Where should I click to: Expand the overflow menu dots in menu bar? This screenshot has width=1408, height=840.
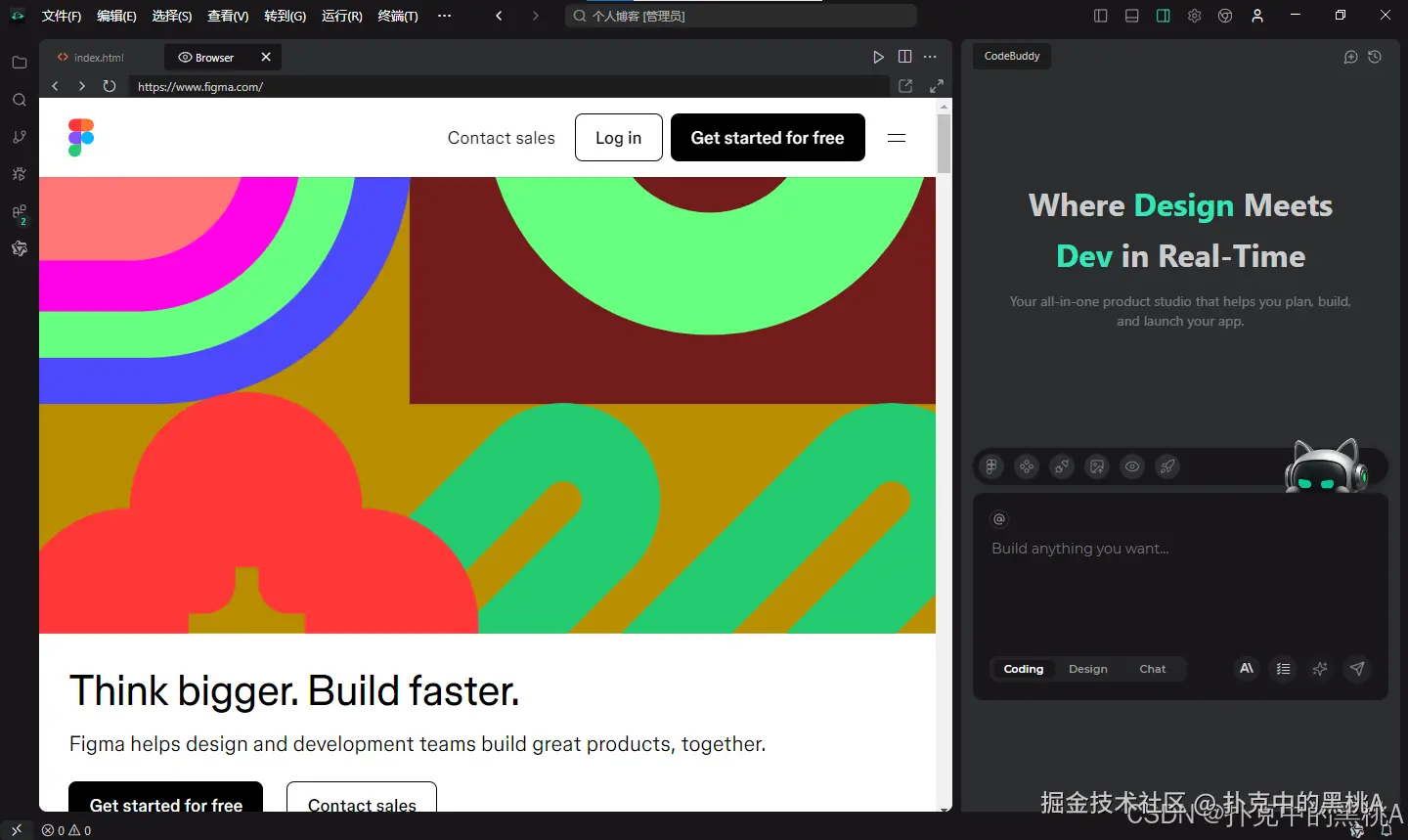pyautogui.click(x=445, y=16)
